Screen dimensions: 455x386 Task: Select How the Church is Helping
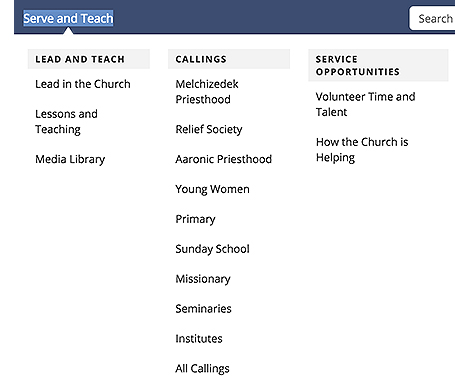tap(362, 150)
